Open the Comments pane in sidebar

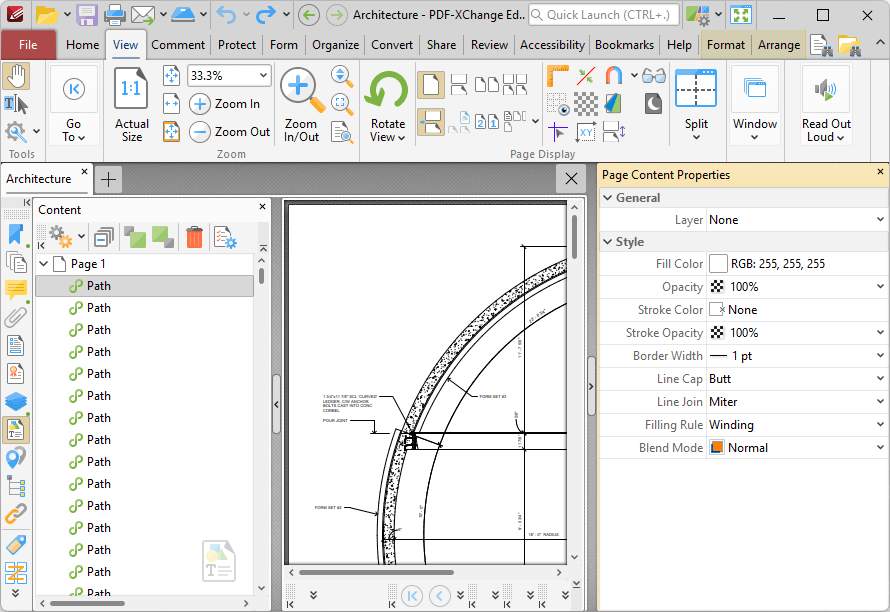pos(16,290)
